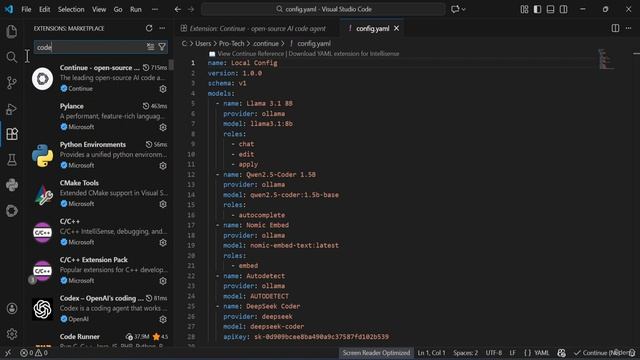640x360 pixels.
Task: Open the Pylance extension entry
Action: pyautogui.click(x=100, y=117)
